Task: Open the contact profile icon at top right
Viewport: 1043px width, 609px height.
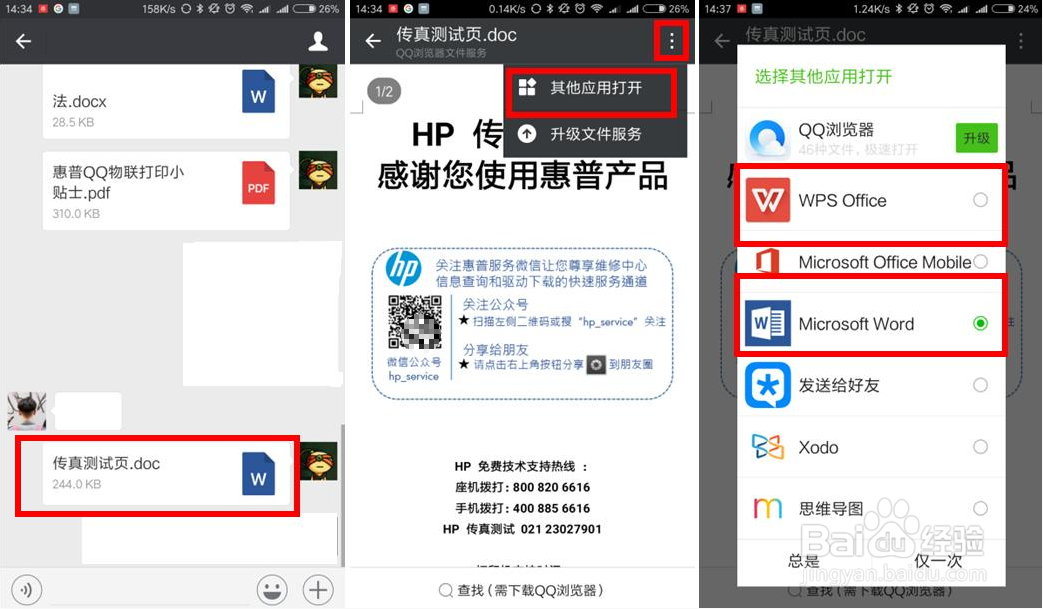Action: pyautogui.click(x=318, y=42)
